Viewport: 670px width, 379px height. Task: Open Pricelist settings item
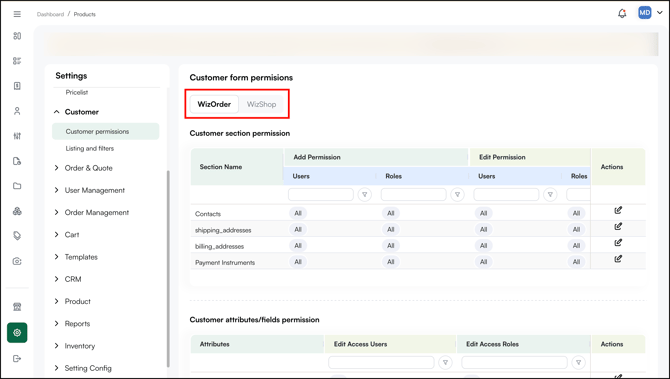point(77,92)
